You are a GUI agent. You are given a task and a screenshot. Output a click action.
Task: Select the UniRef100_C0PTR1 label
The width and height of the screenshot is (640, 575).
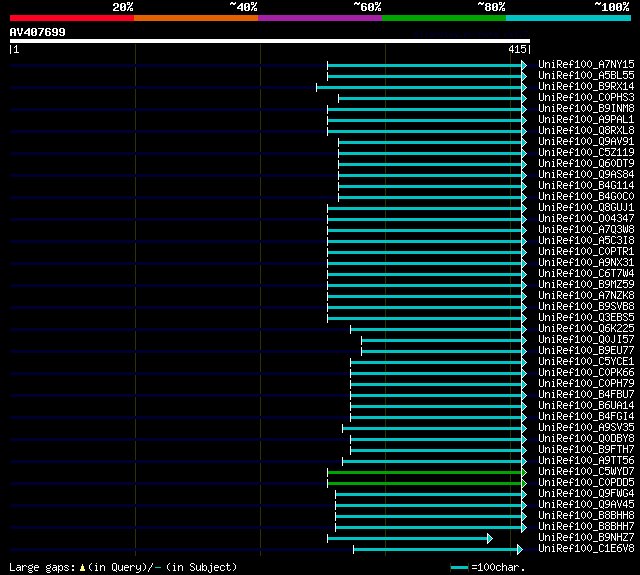586,252
